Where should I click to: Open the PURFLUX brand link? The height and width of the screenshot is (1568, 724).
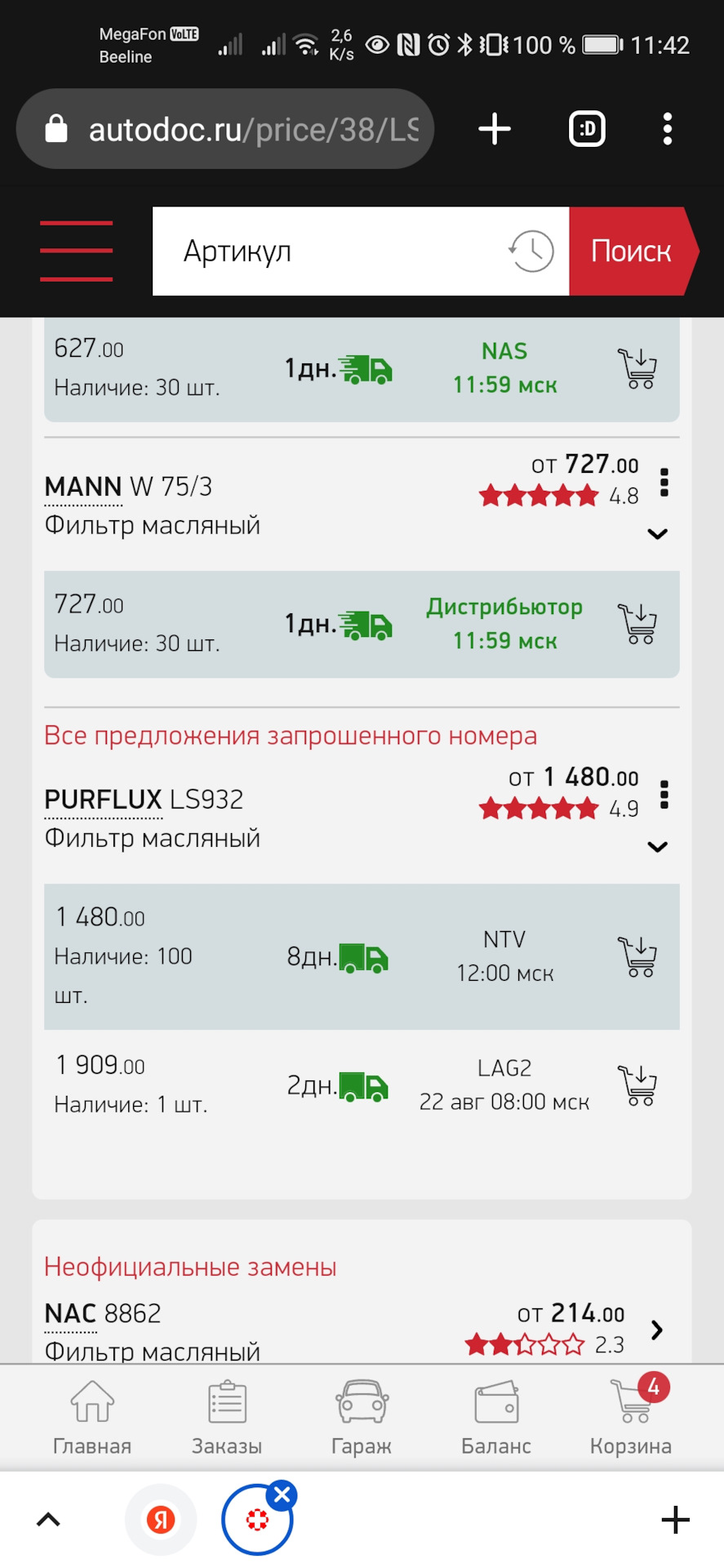point(103,800)
